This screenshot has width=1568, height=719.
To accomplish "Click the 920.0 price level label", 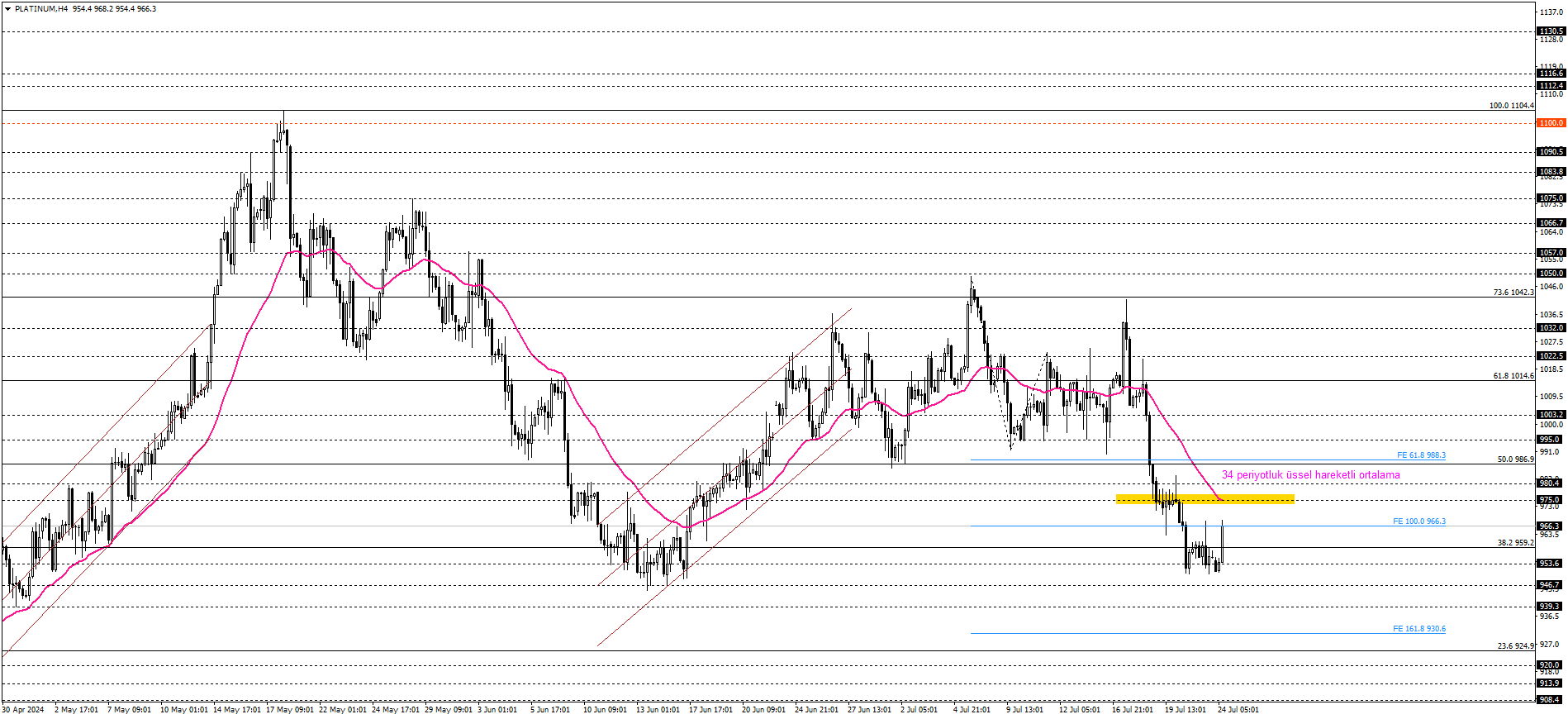I will tap(1551, 665).
